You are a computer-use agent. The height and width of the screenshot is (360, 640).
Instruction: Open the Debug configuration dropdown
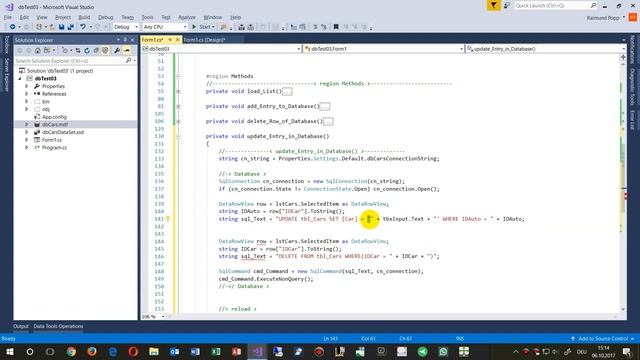[125, 27]
